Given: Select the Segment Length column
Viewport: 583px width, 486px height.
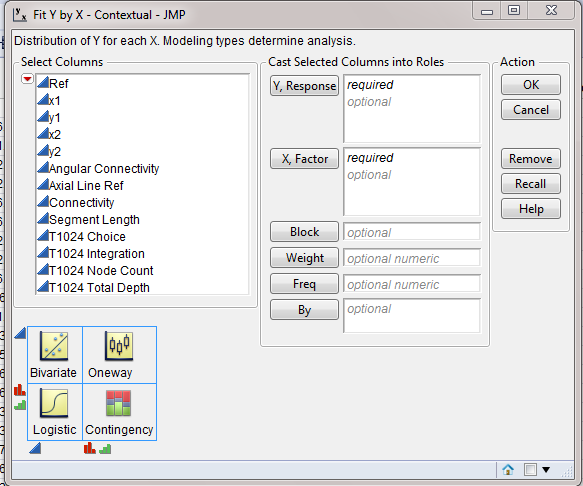Looking at the screenshot, I should click(x=94, y=219).
